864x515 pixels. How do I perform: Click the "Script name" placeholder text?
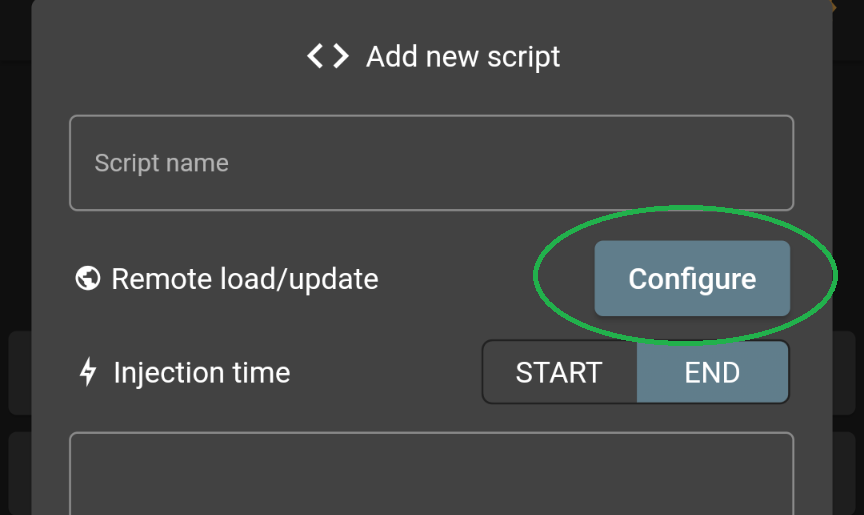click(161, 163)
